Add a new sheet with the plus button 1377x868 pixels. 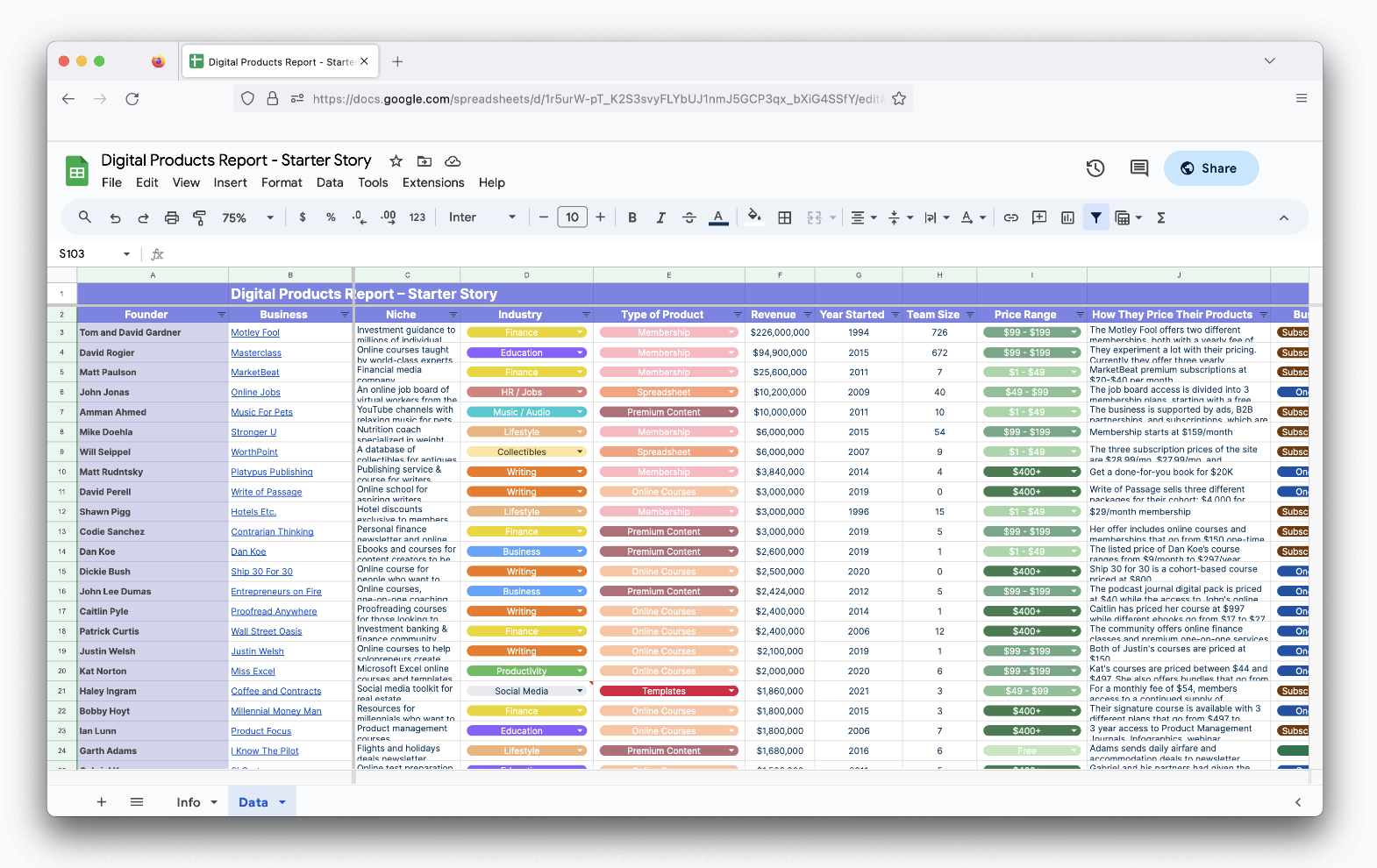point(102,802)
